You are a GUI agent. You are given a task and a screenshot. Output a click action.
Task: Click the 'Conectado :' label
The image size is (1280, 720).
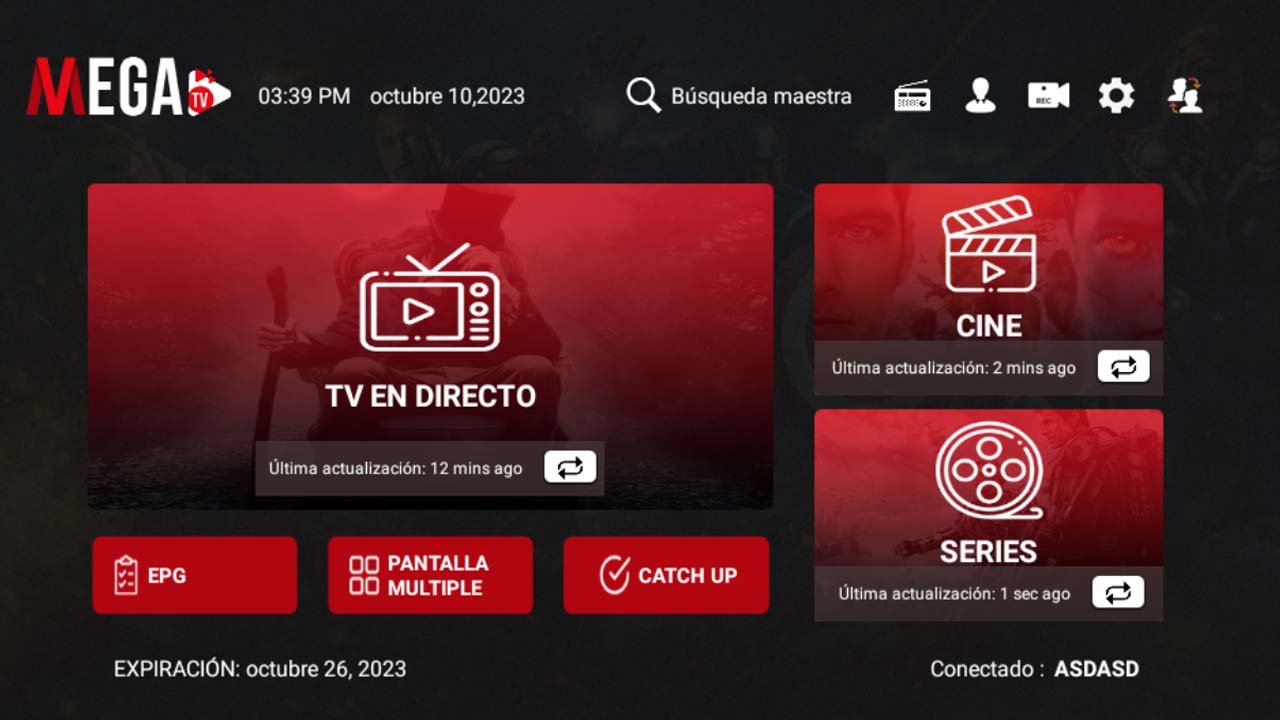tap(987, 669)
